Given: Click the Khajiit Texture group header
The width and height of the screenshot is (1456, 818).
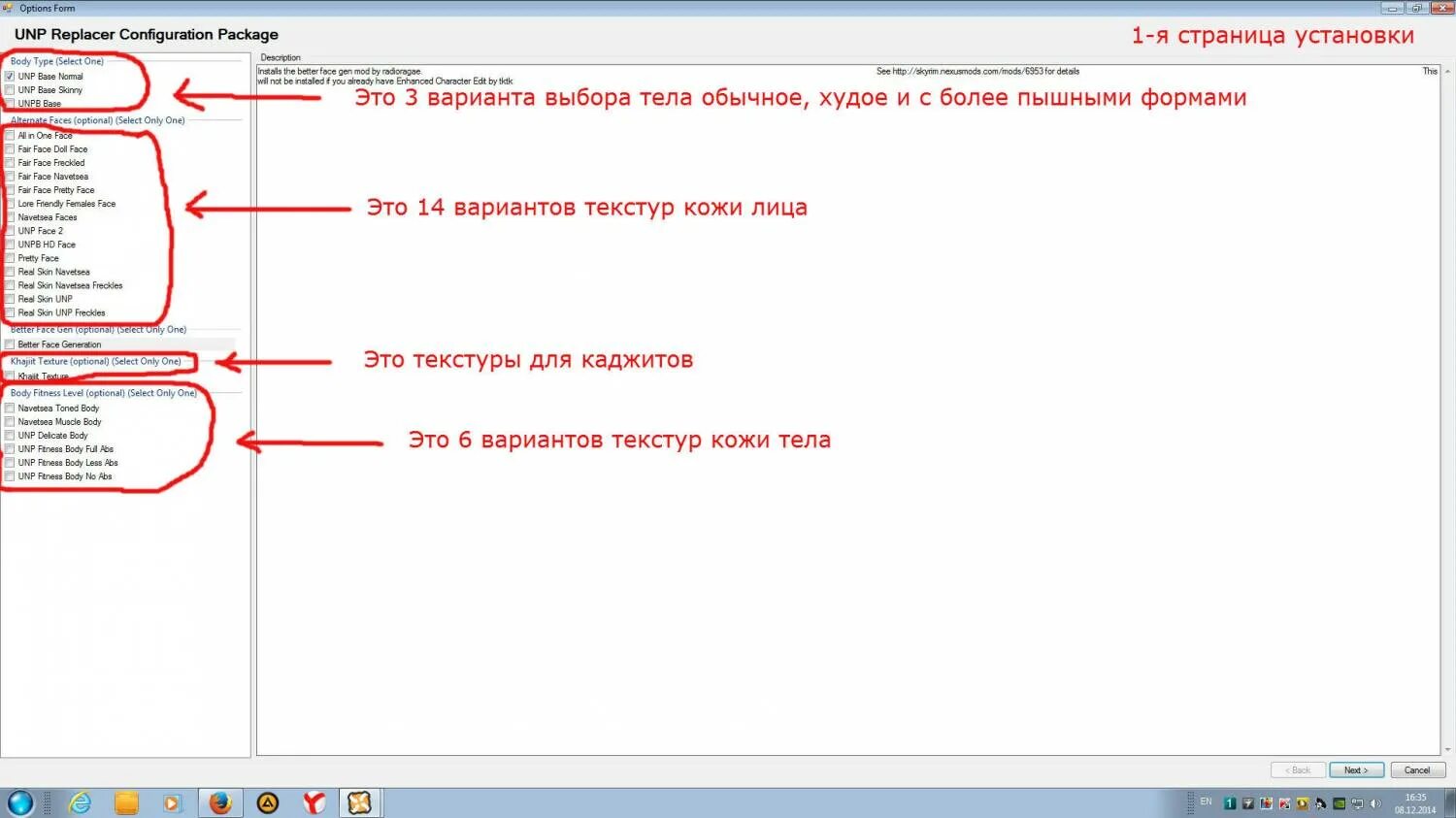Looking at the screenshot, I should tap(95, 361).
